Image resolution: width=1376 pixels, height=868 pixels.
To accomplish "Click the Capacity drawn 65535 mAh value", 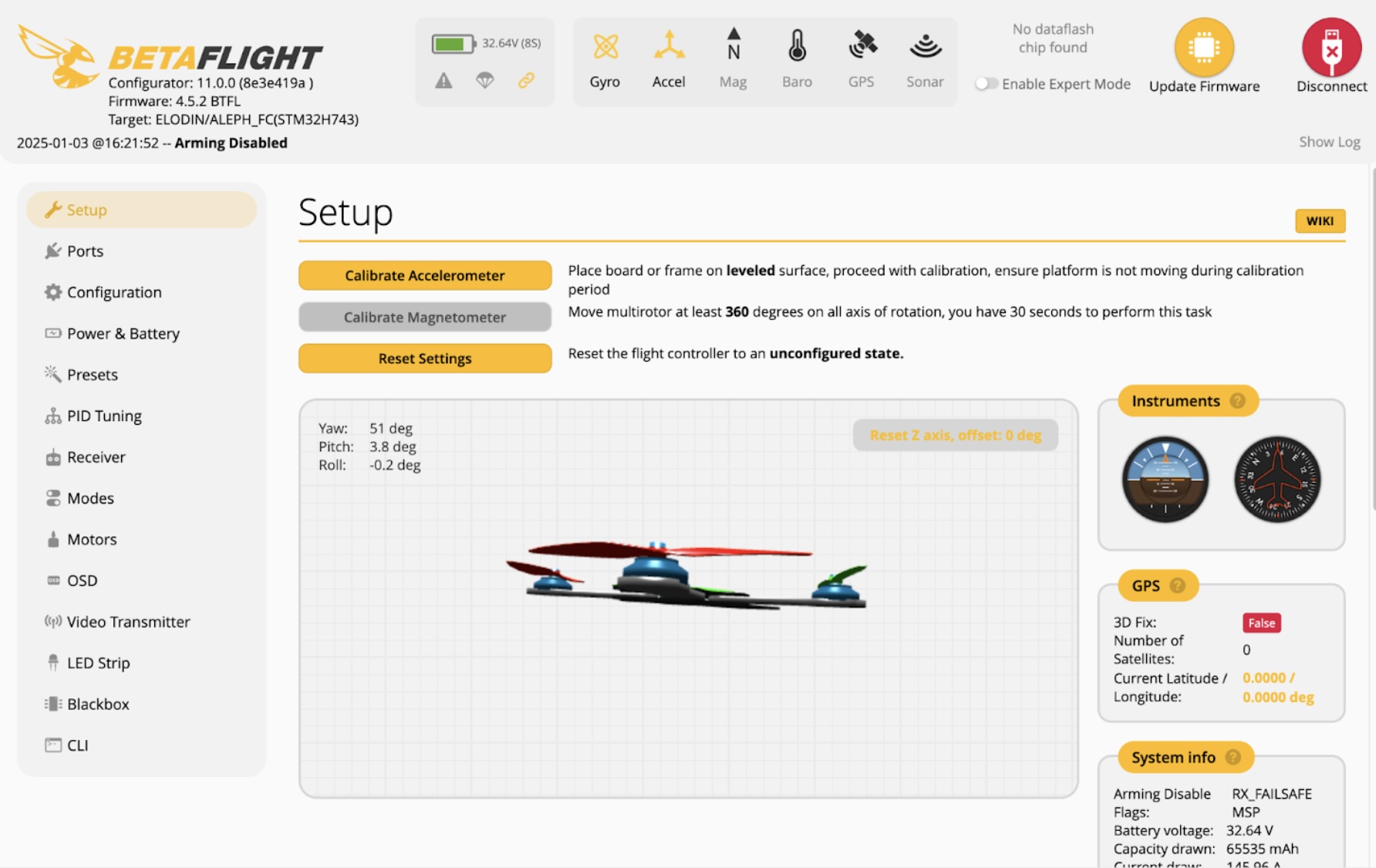I will tap(1263, 849).
